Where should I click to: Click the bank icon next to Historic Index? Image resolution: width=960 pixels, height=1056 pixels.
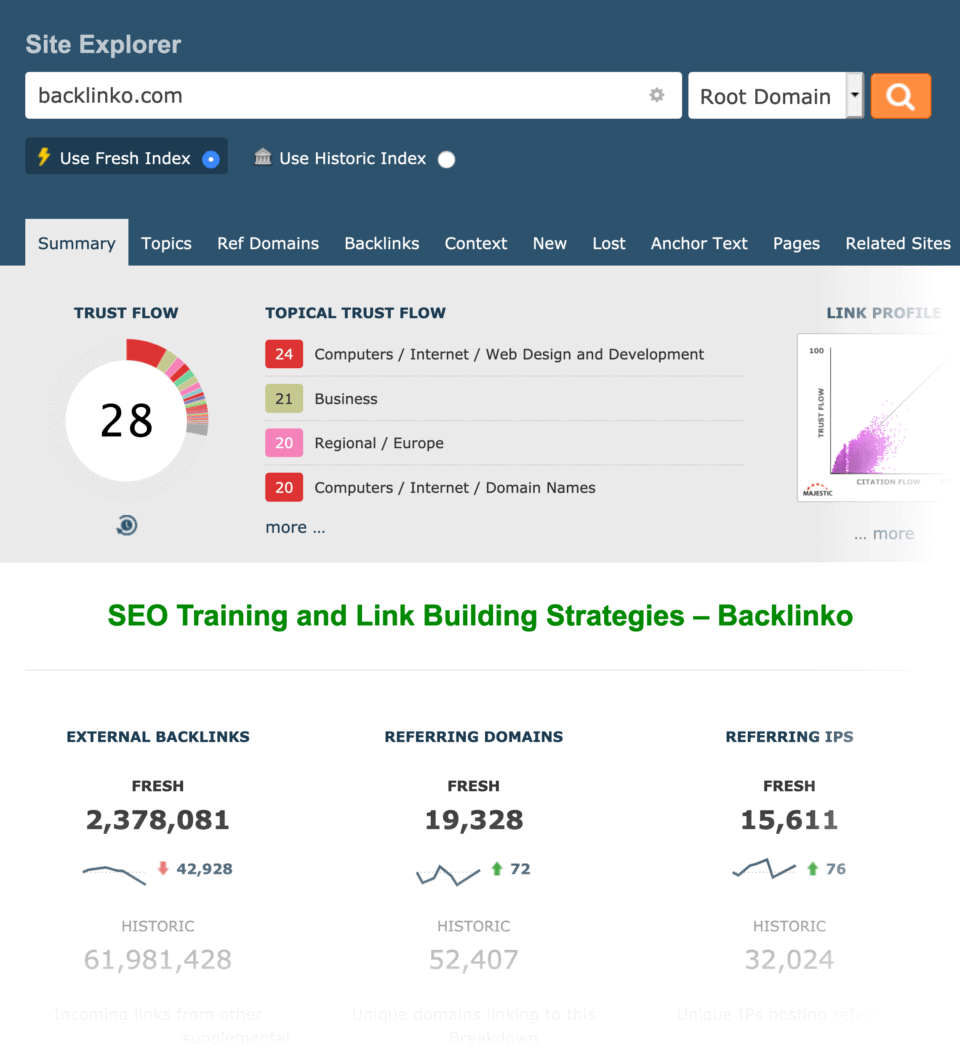tap(261, 158)
